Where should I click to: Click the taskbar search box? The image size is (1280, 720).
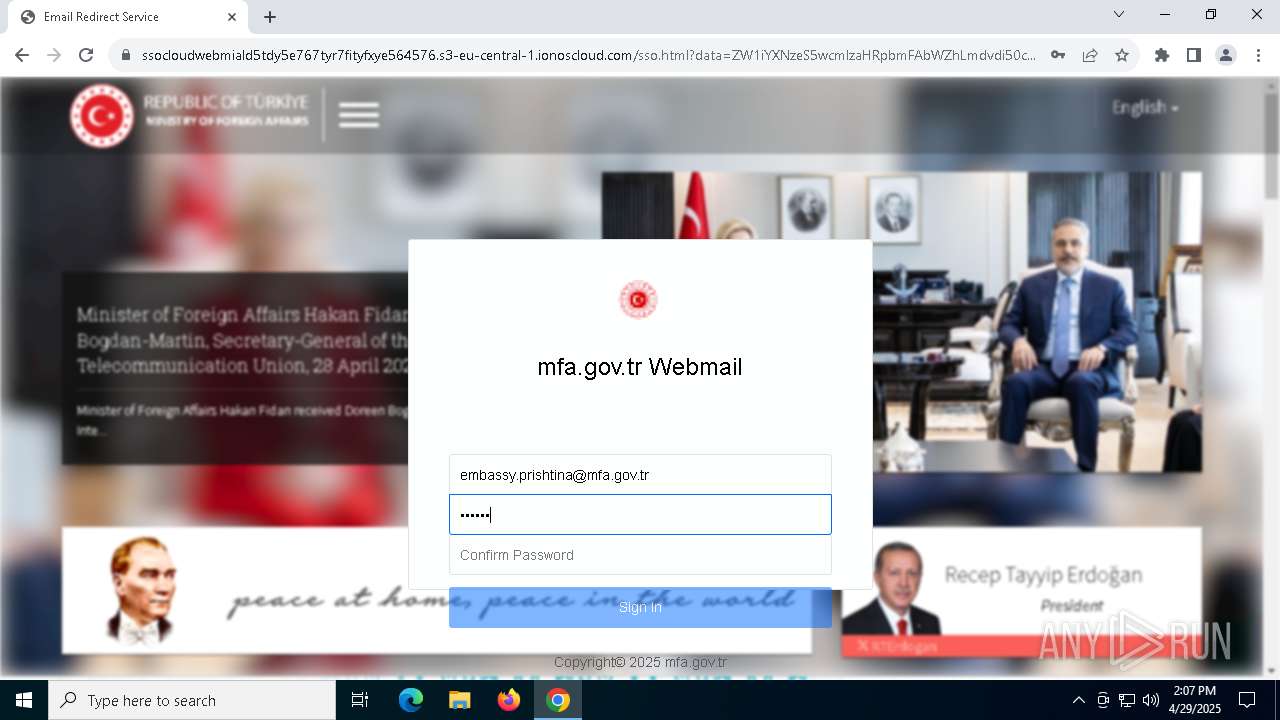pyautogui.click(x=192, y=700)
